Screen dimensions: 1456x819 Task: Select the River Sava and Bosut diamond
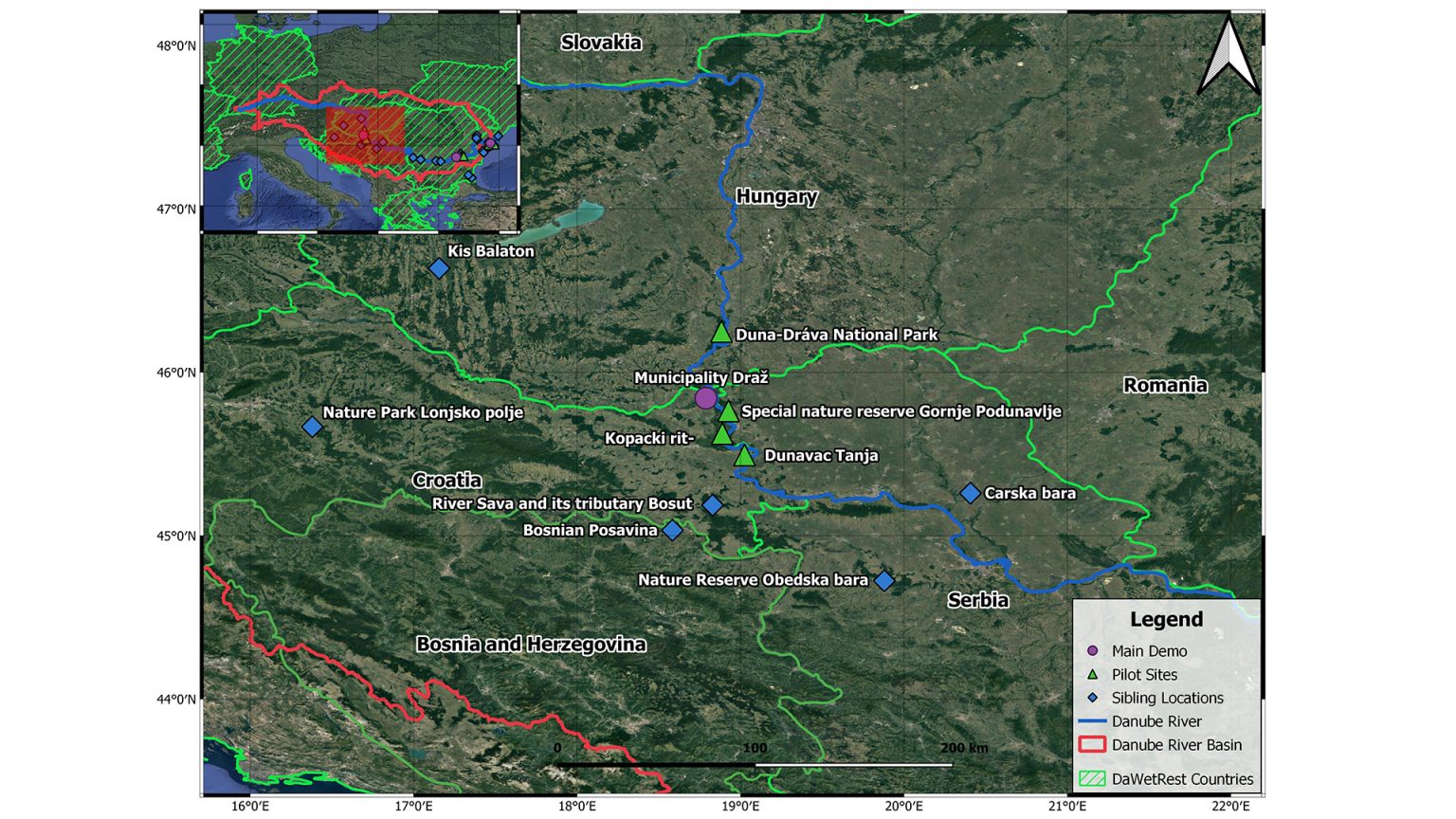(712, 505)
